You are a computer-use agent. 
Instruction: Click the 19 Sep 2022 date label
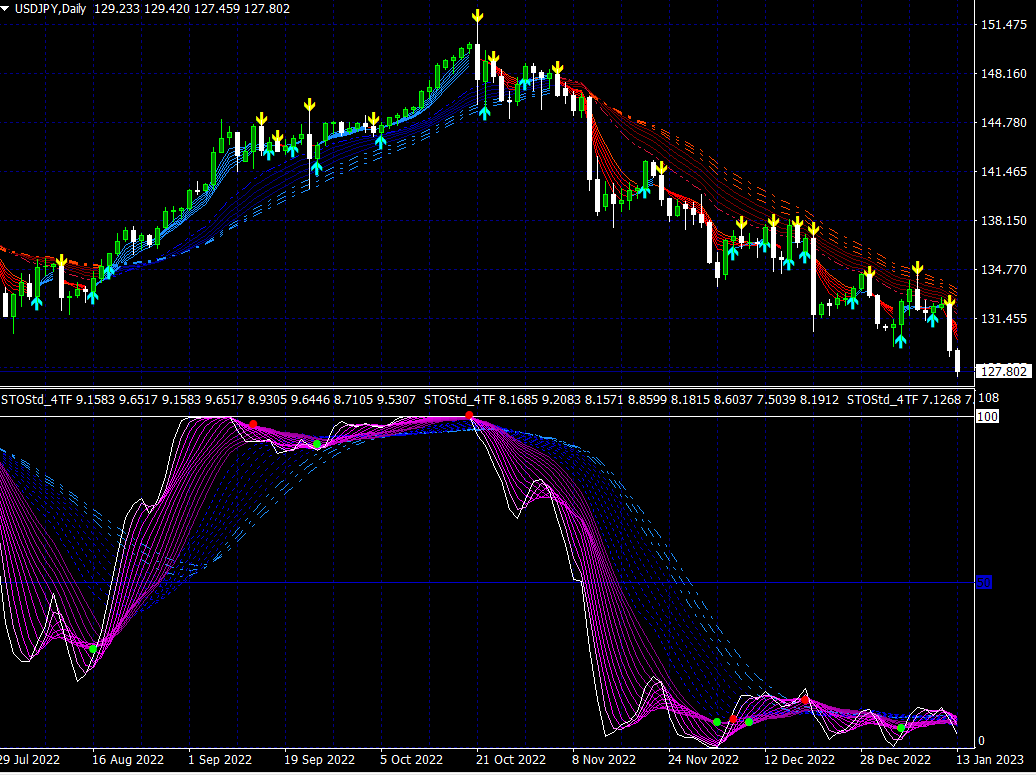coord(320,760)
